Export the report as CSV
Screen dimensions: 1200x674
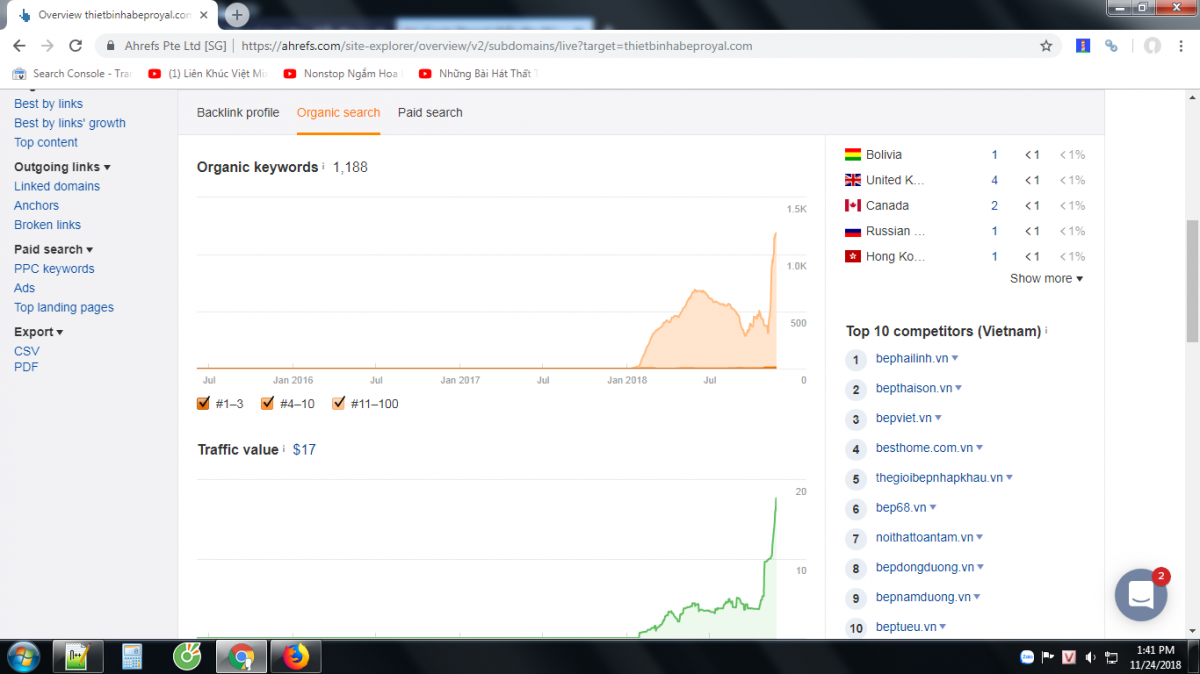tap(27, 351)
